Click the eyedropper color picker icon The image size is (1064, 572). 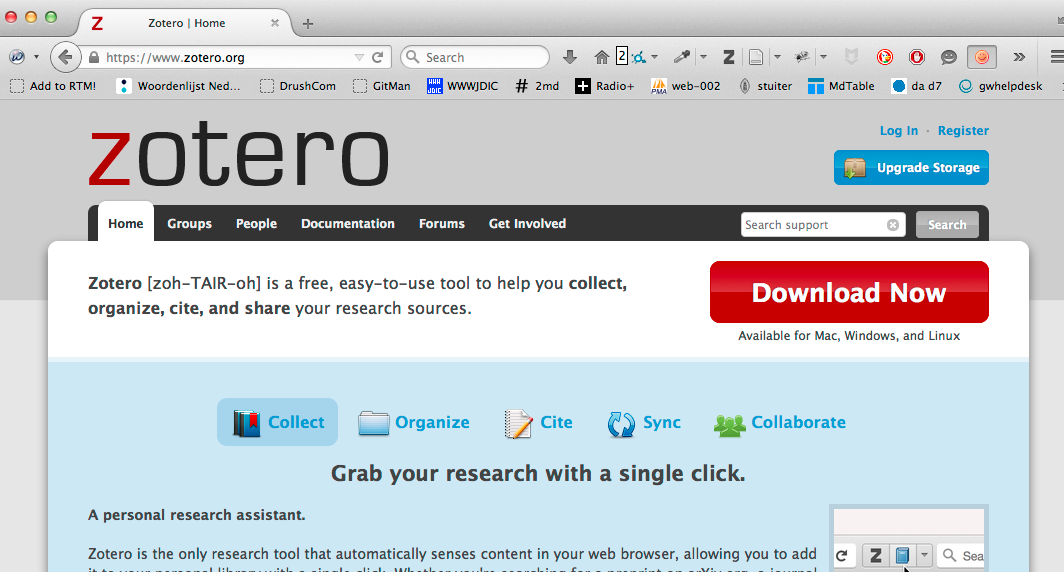click(683, 57)
